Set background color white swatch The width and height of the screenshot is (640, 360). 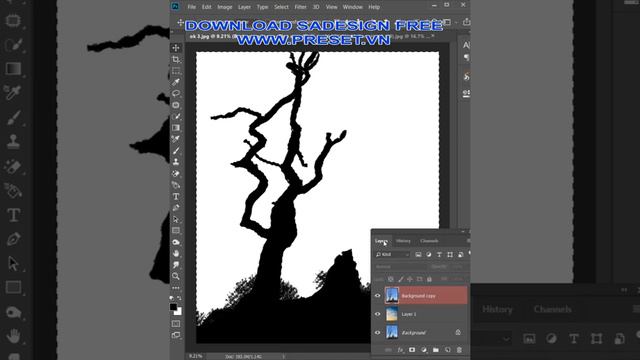click(179, 312)
